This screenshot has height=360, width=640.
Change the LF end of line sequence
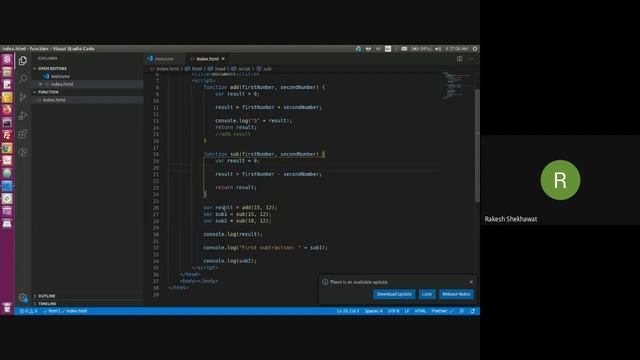coord(407,311)
